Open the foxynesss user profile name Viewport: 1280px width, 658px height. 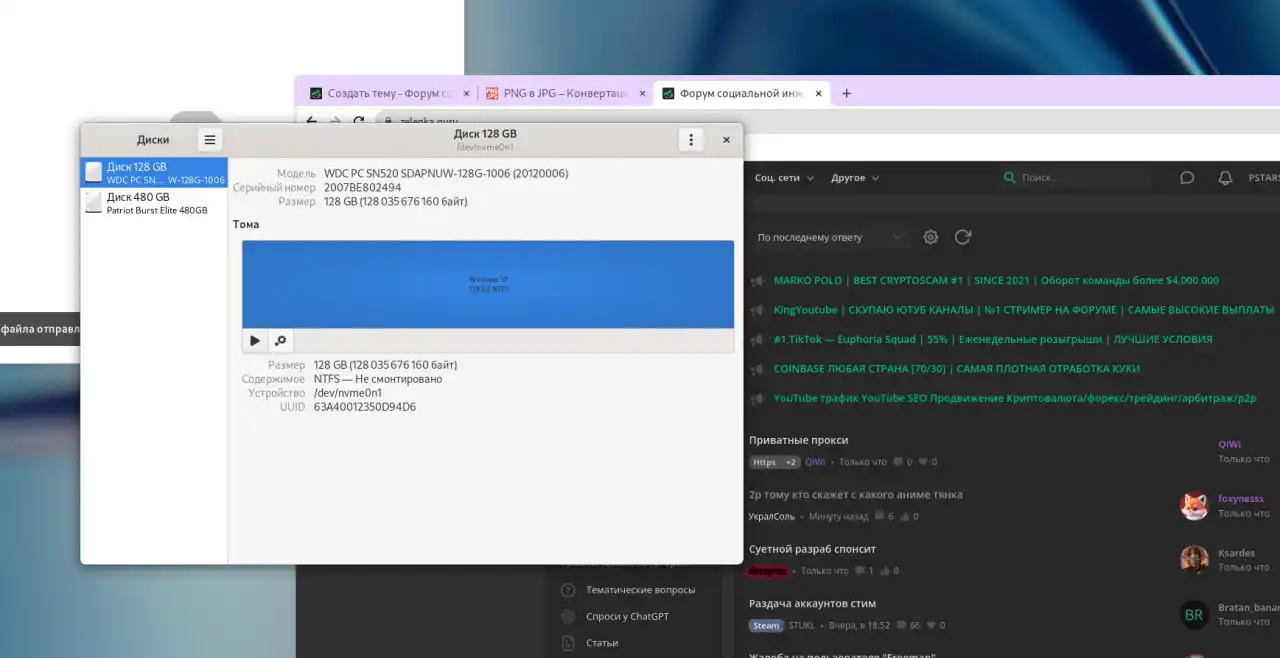point(1240,499)
